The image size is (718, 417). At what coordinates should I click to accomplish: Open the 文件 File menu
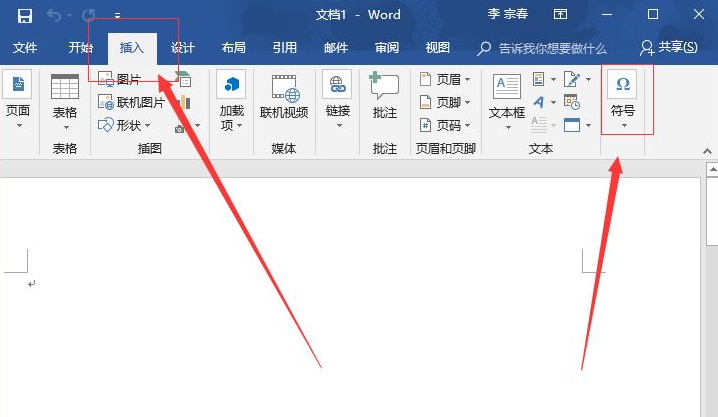point(25,47)
